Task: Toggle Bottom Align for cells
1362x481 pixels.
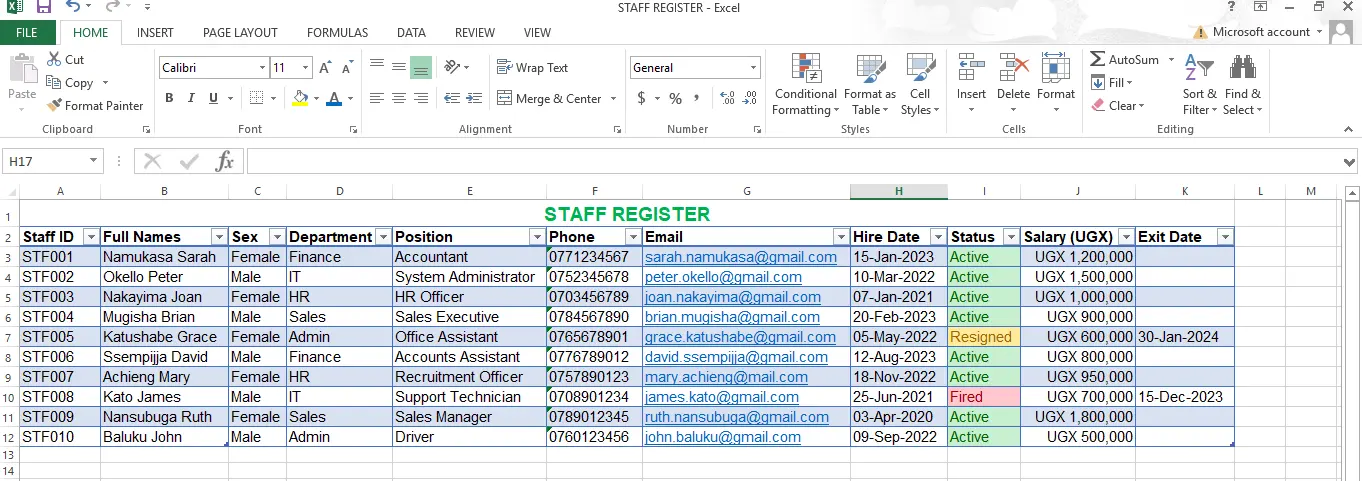Action: point(421,67)
